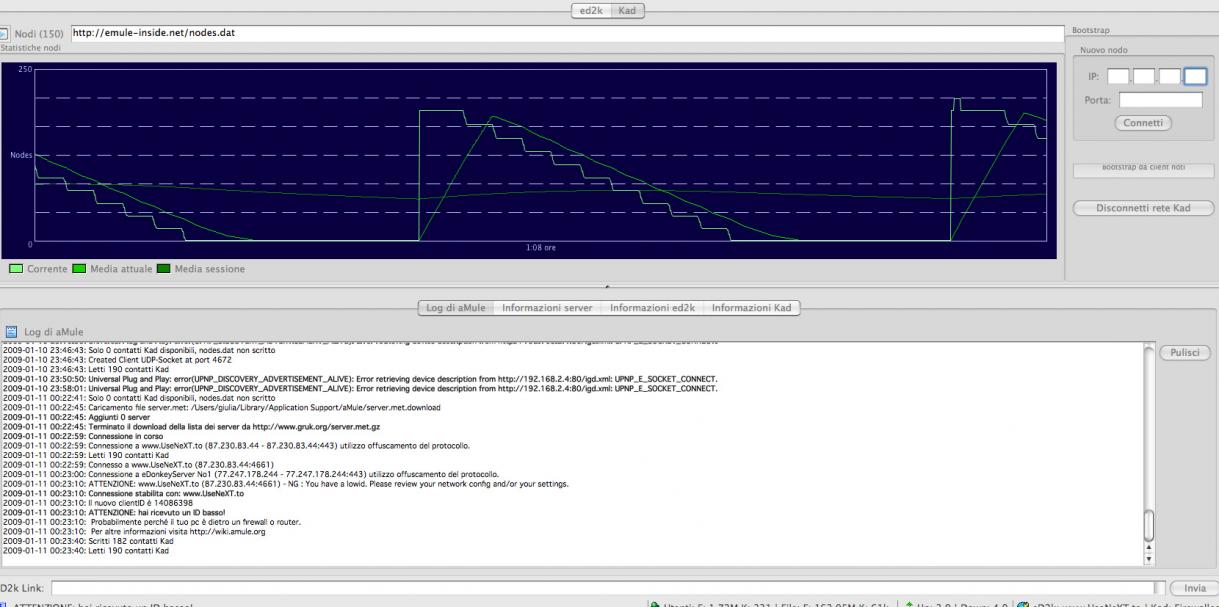1219x607 pixels.
Task: Click the 23:50:50 Universal Plug and Play error line
Action: (x=361, y=380)
